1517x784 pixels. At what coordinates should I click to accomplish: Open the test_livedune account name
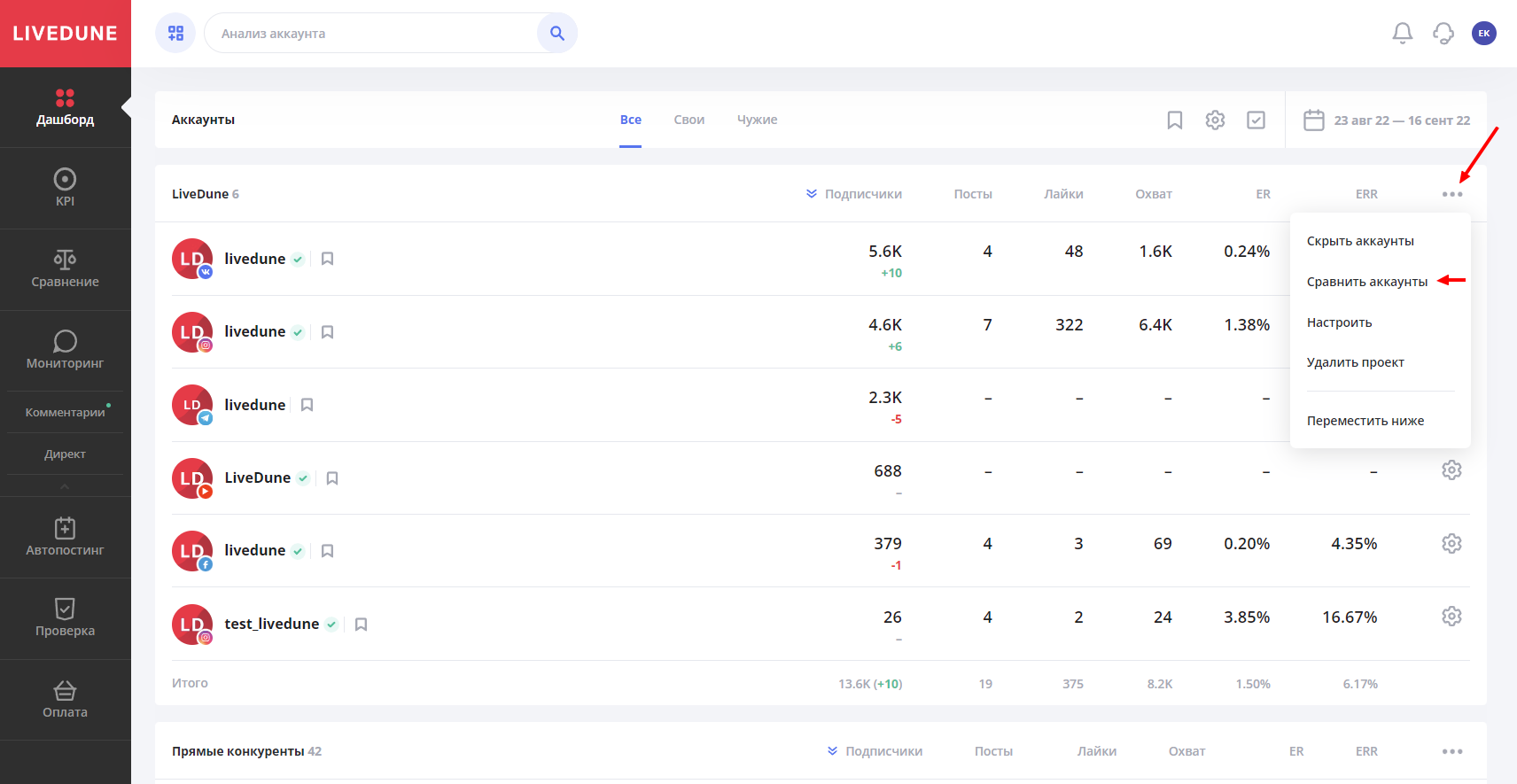pos(272,624)
